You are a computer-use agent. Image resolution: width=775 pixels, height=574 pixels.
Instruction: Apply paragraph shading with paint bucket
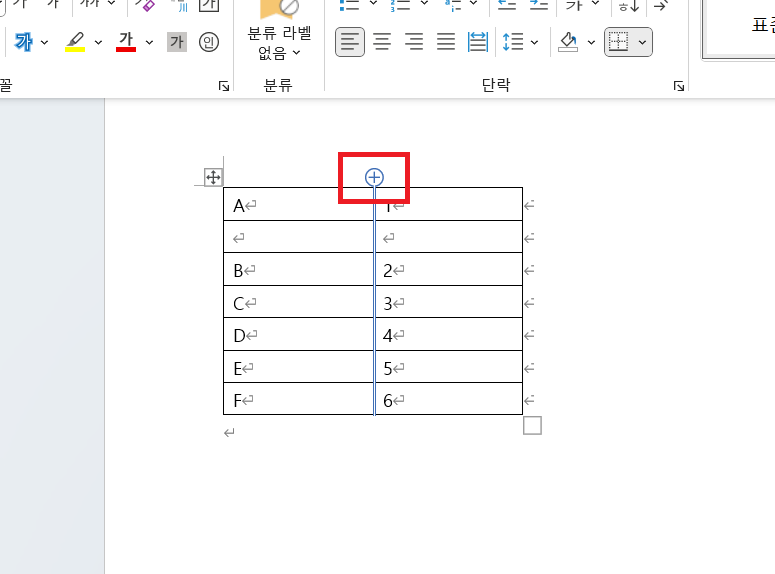tap(568, 42)
